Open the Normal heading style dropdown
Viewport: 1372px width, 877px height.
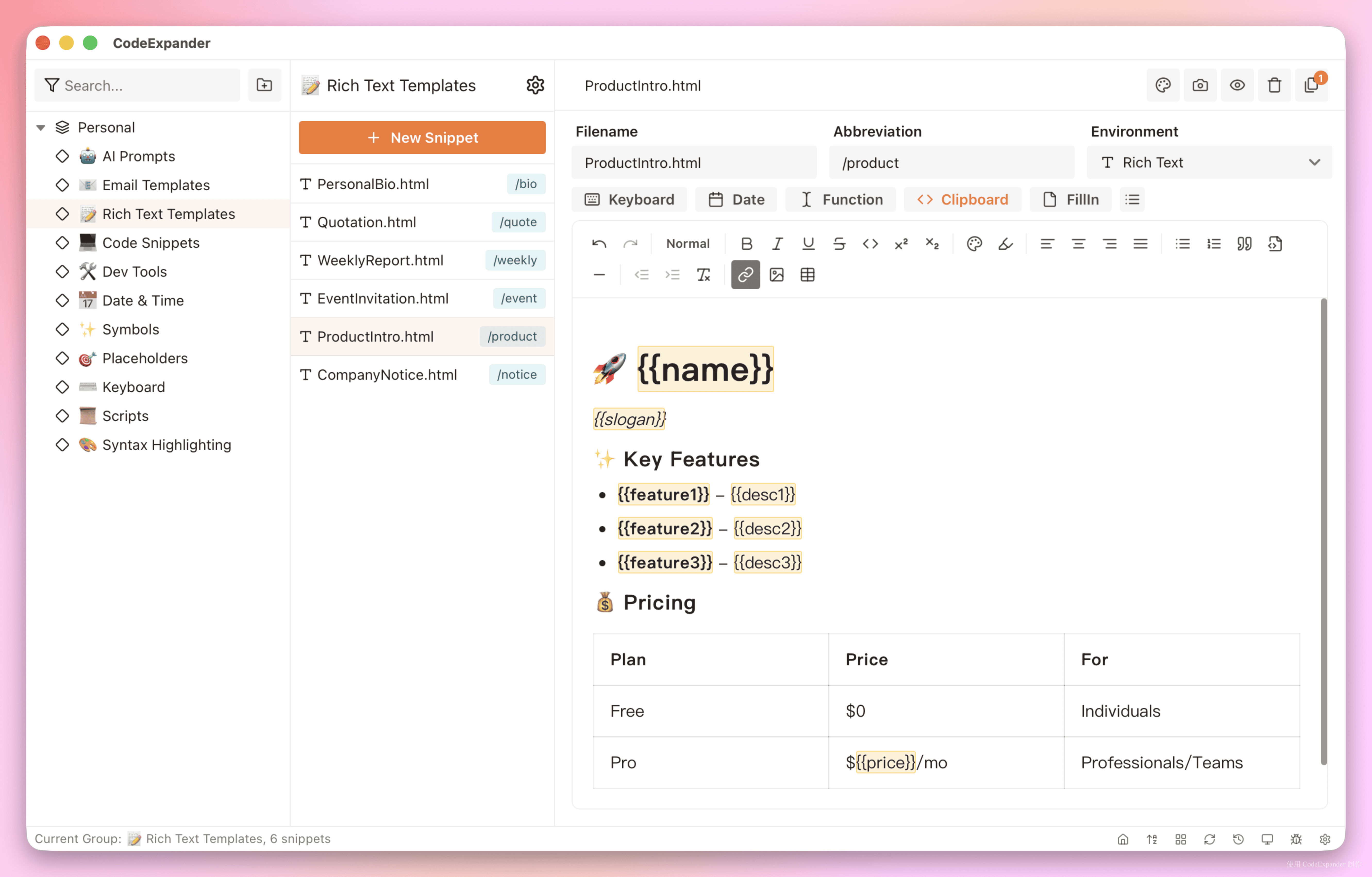tap(688, 244)
